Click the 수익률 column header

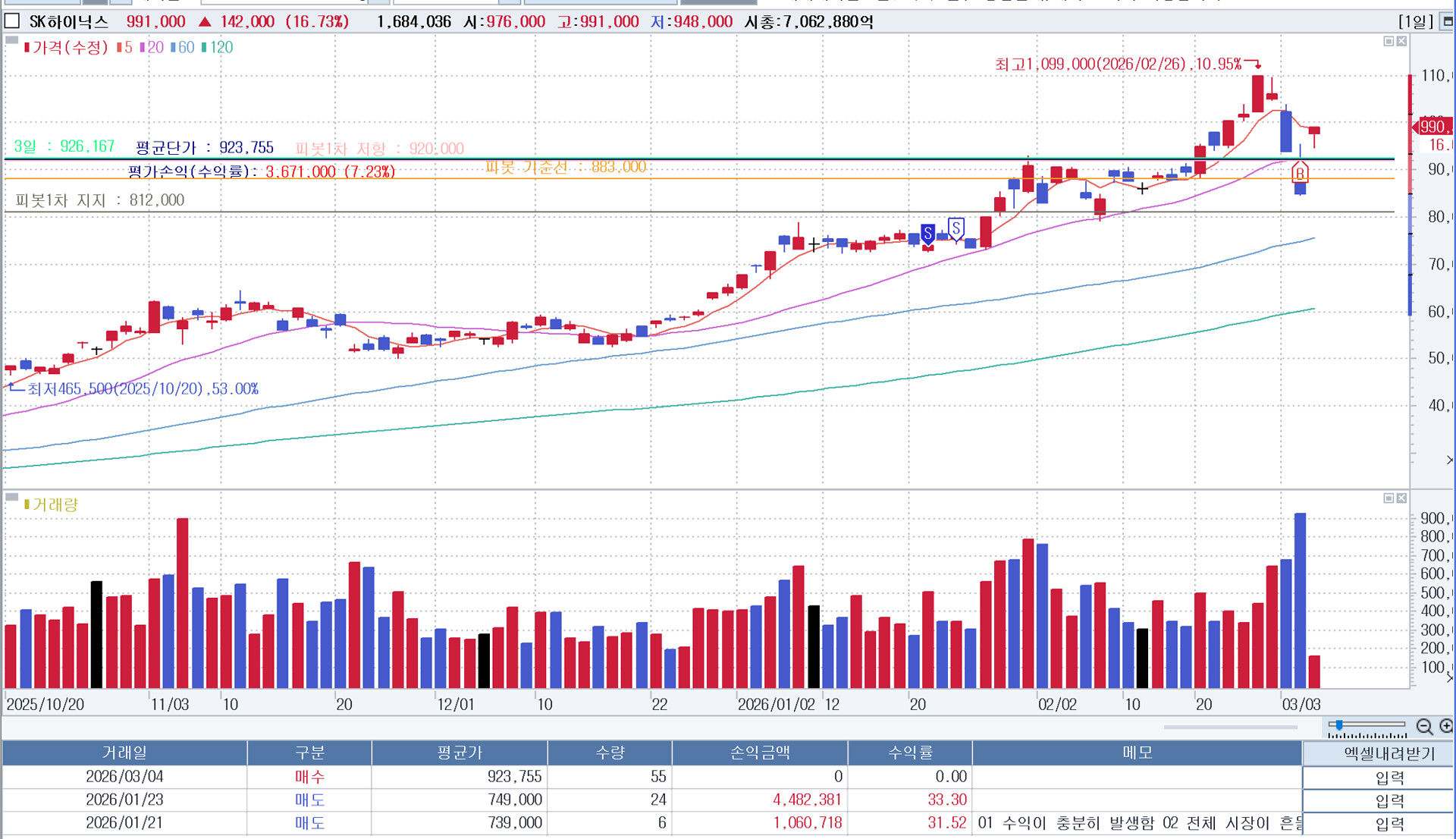click(x=909, y=753)
